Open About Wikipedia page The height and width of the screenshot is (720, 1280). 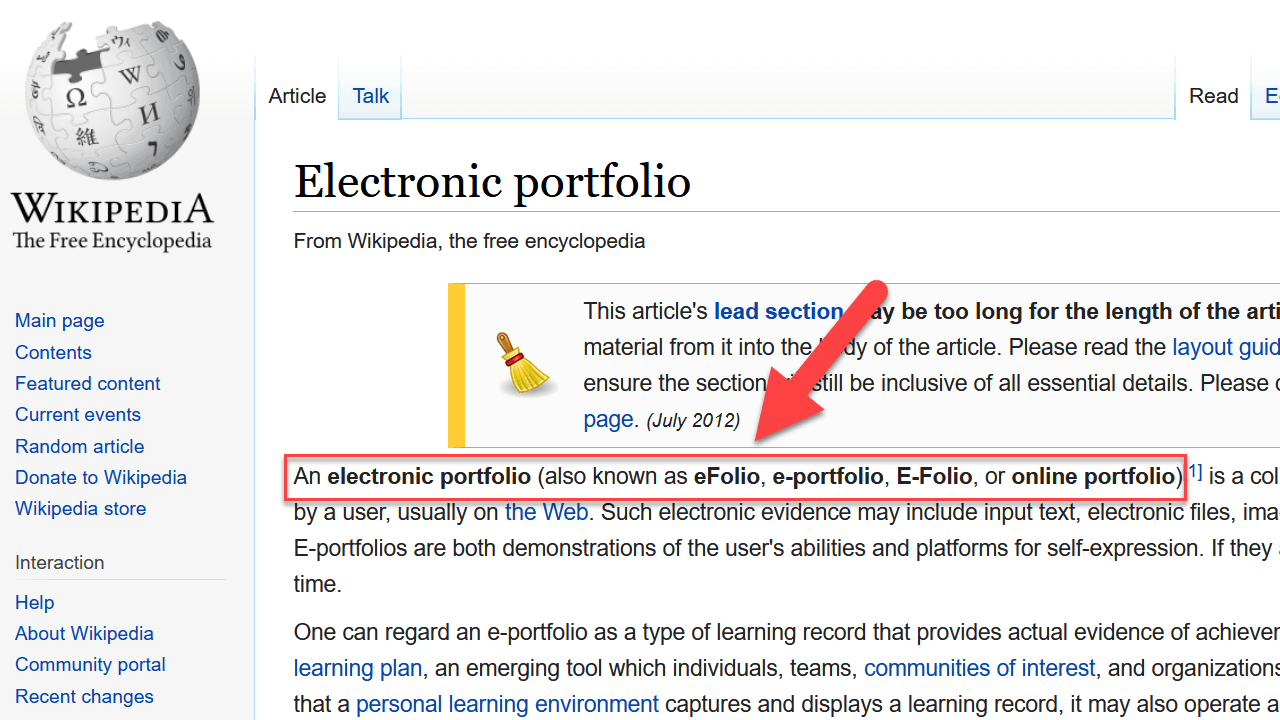tap(85, 633)
